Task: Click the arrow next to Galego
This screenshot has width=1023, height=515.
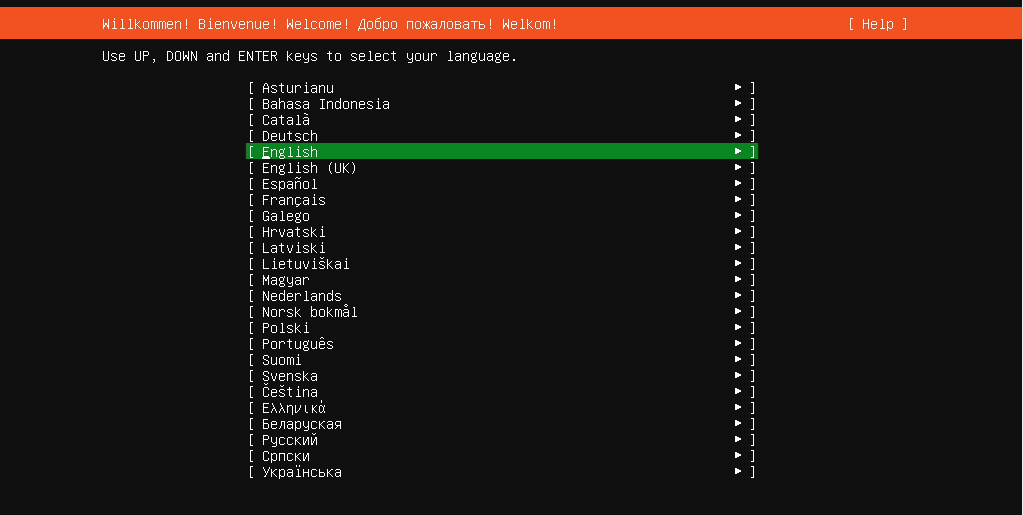Action: [x=738, y=216]
